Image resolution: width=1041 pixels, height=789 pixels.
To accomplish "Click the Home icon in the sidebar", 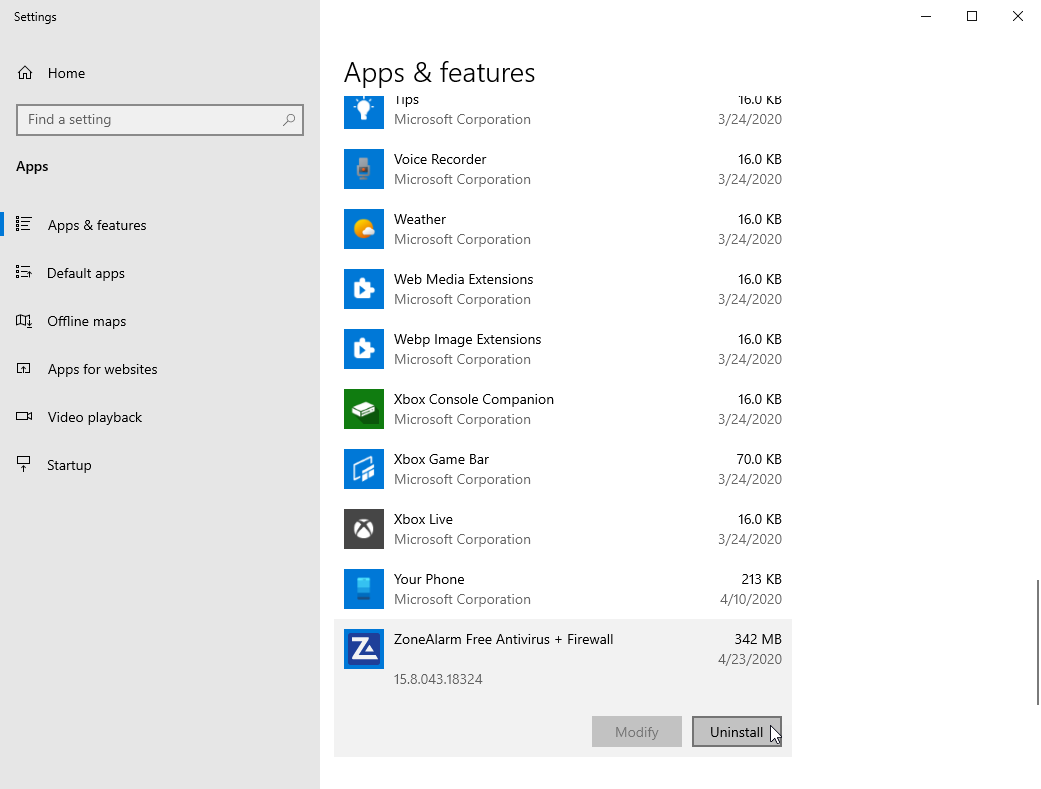I will pyautogui.click(x=25, y=72).
